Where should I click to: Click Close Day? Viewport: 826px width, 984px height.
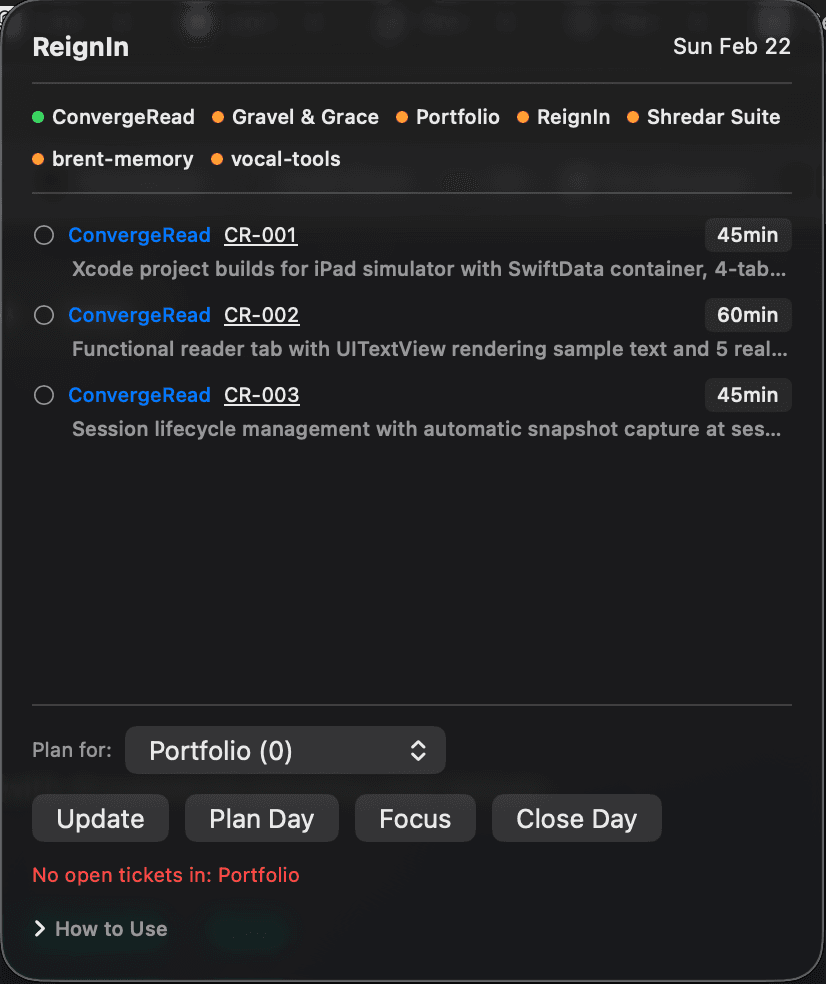pos(576,818)
